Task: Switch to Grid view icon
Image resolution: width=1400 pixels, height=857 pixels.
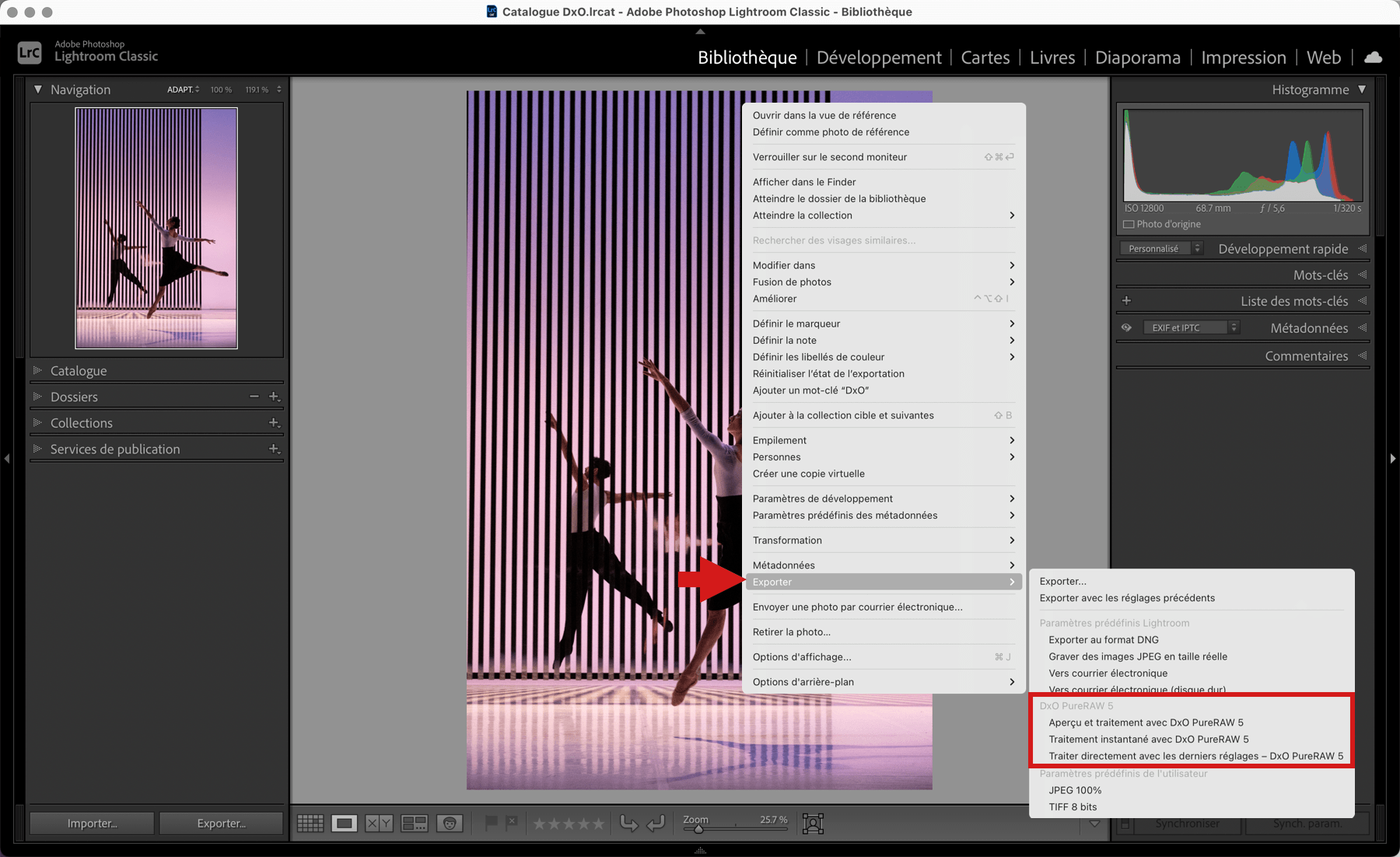Action: 310,823
